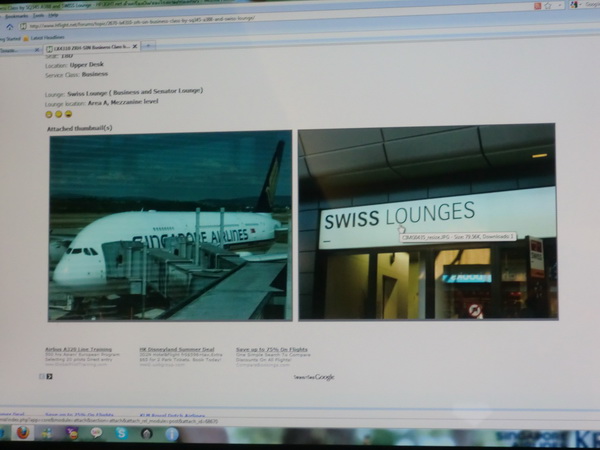600x450 pixels.
Task: Open the Windows Live Messenger taskbar icon
Action: pos(47,434)
